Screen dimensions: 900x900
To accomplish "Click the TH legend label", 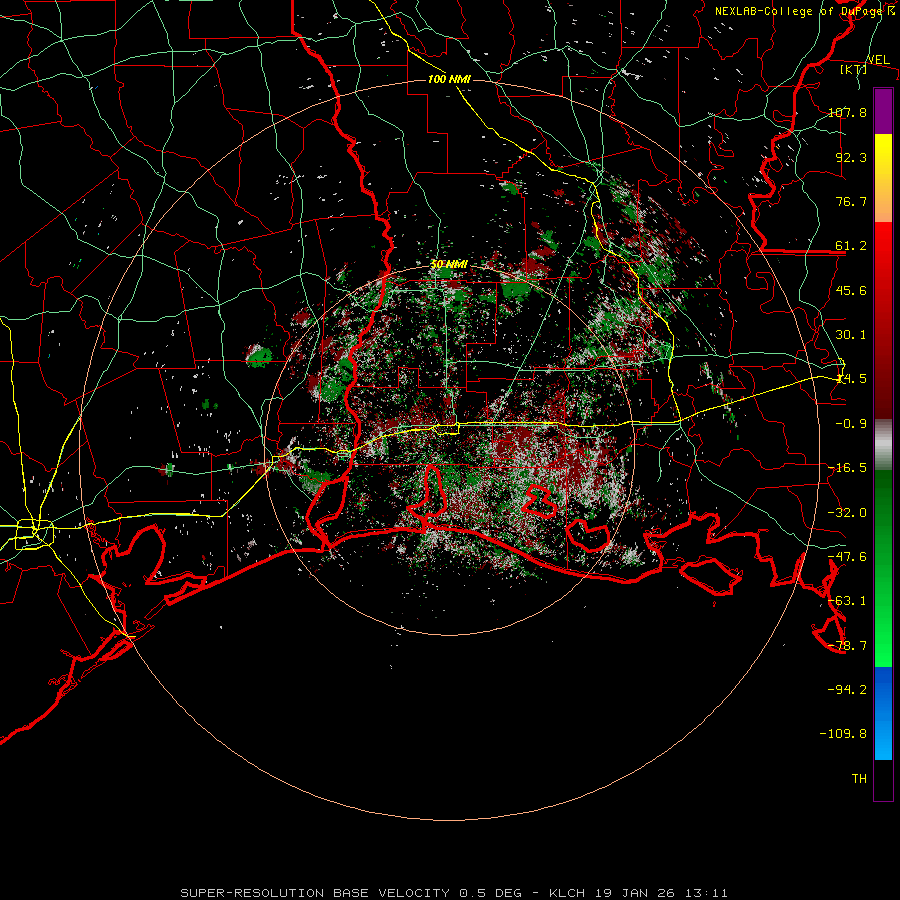I will click(859, 779).
